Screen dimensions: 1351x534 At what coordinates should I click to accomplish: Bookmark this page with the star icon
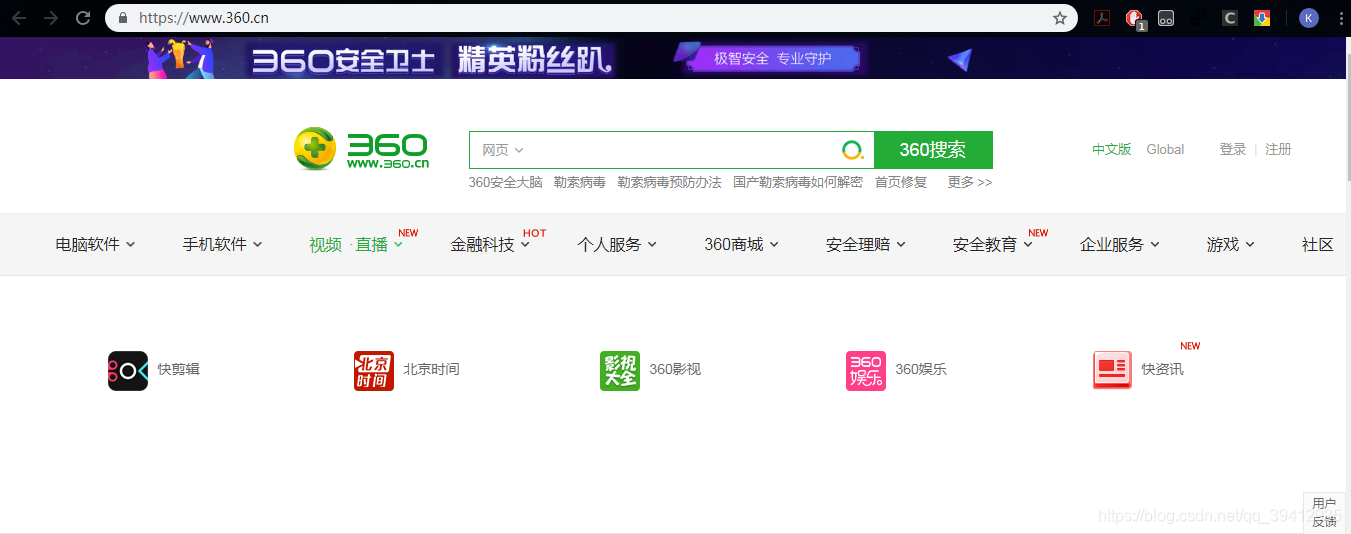click(x=1060, y=18)
